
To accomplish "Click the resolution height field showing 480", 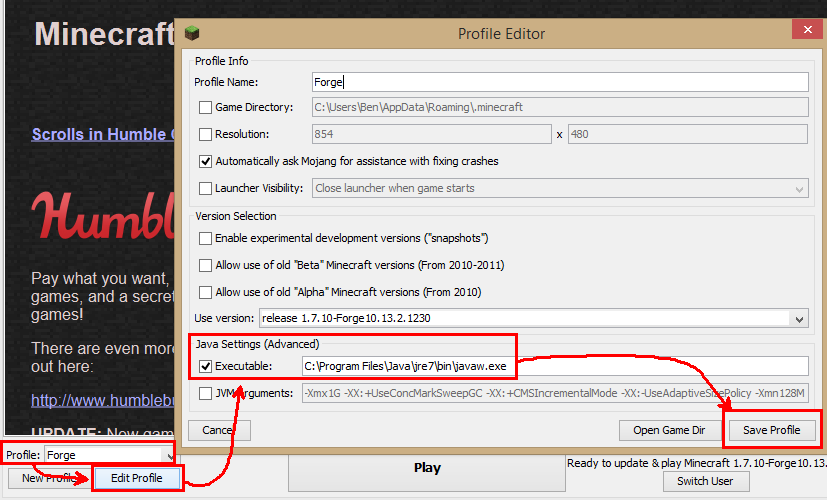I will click(x=688, y=134).
